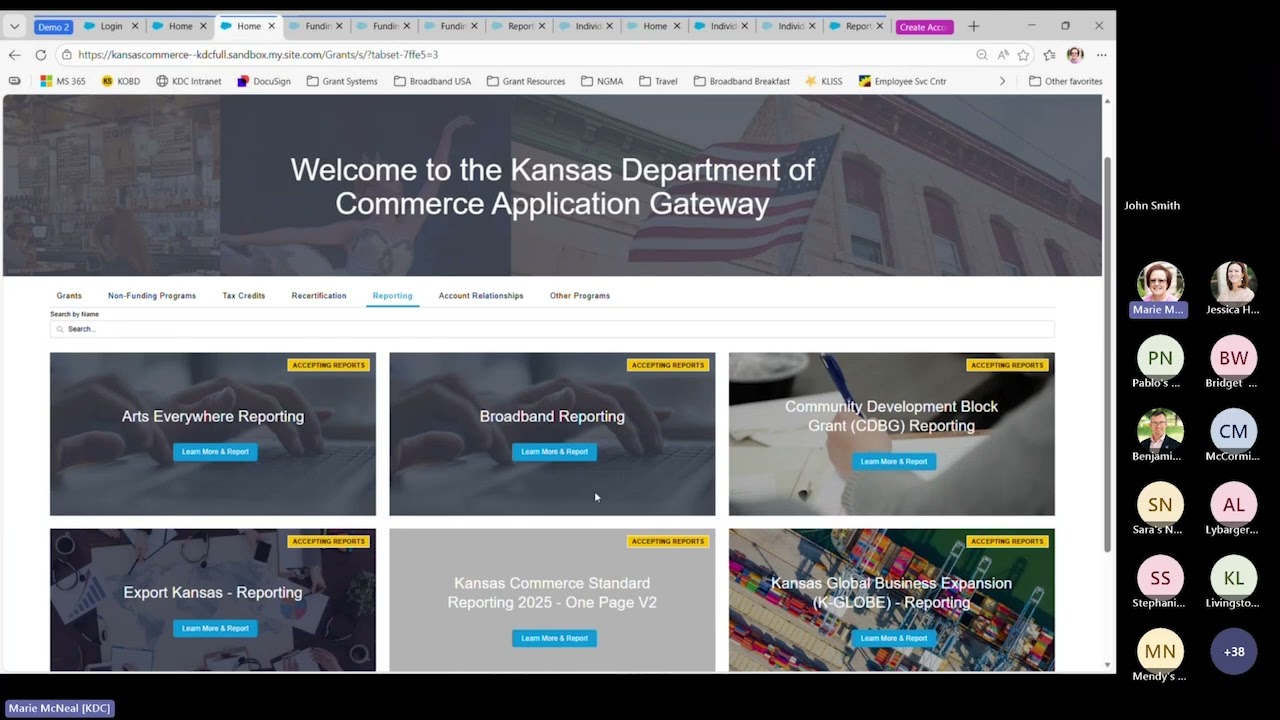Go back with the browser back arrow

pos(14,55)
